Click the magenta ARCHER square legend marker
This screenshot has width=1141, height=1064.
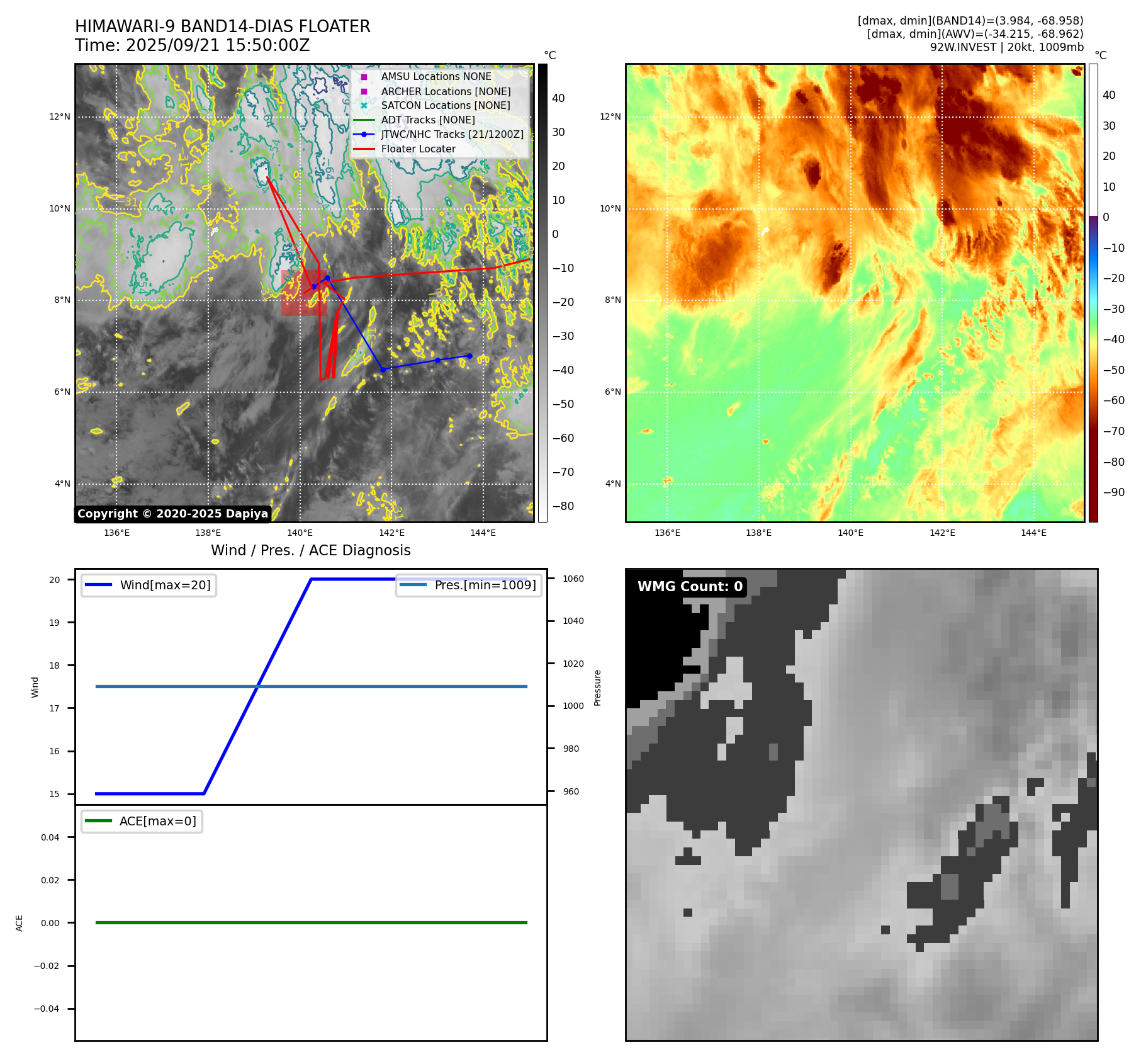pos(364,91)
